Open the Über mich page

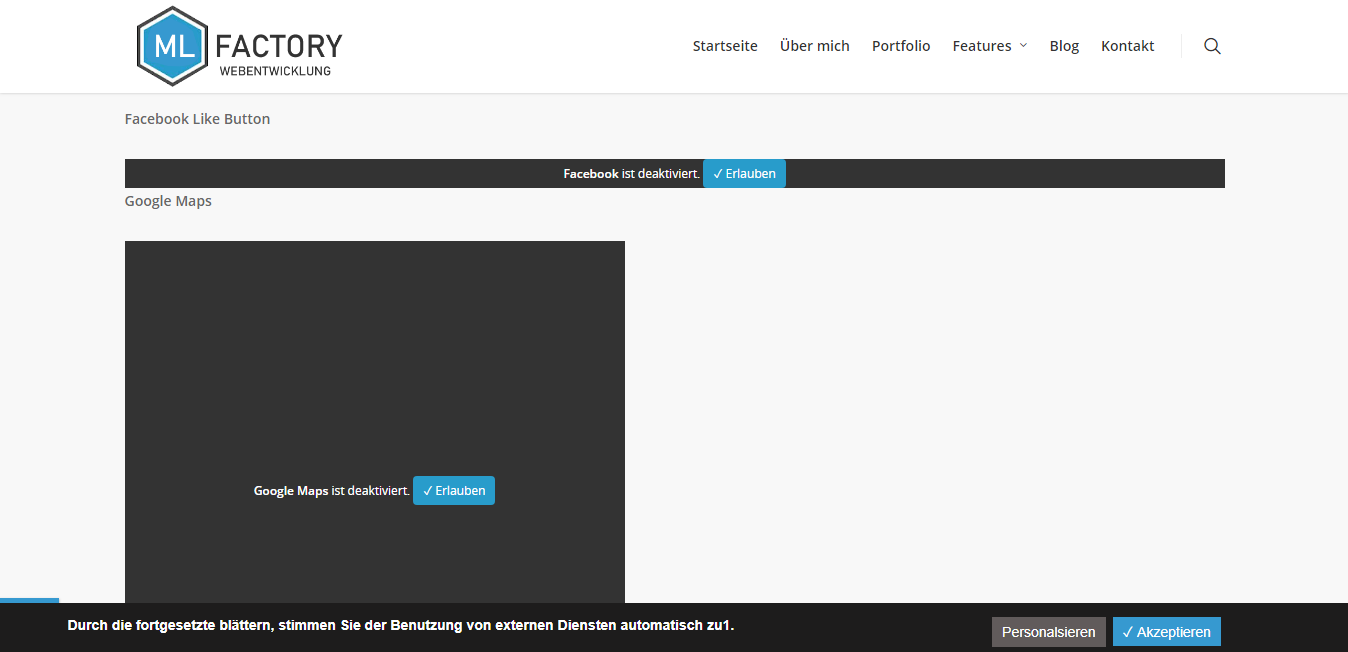tap(814, 46)
